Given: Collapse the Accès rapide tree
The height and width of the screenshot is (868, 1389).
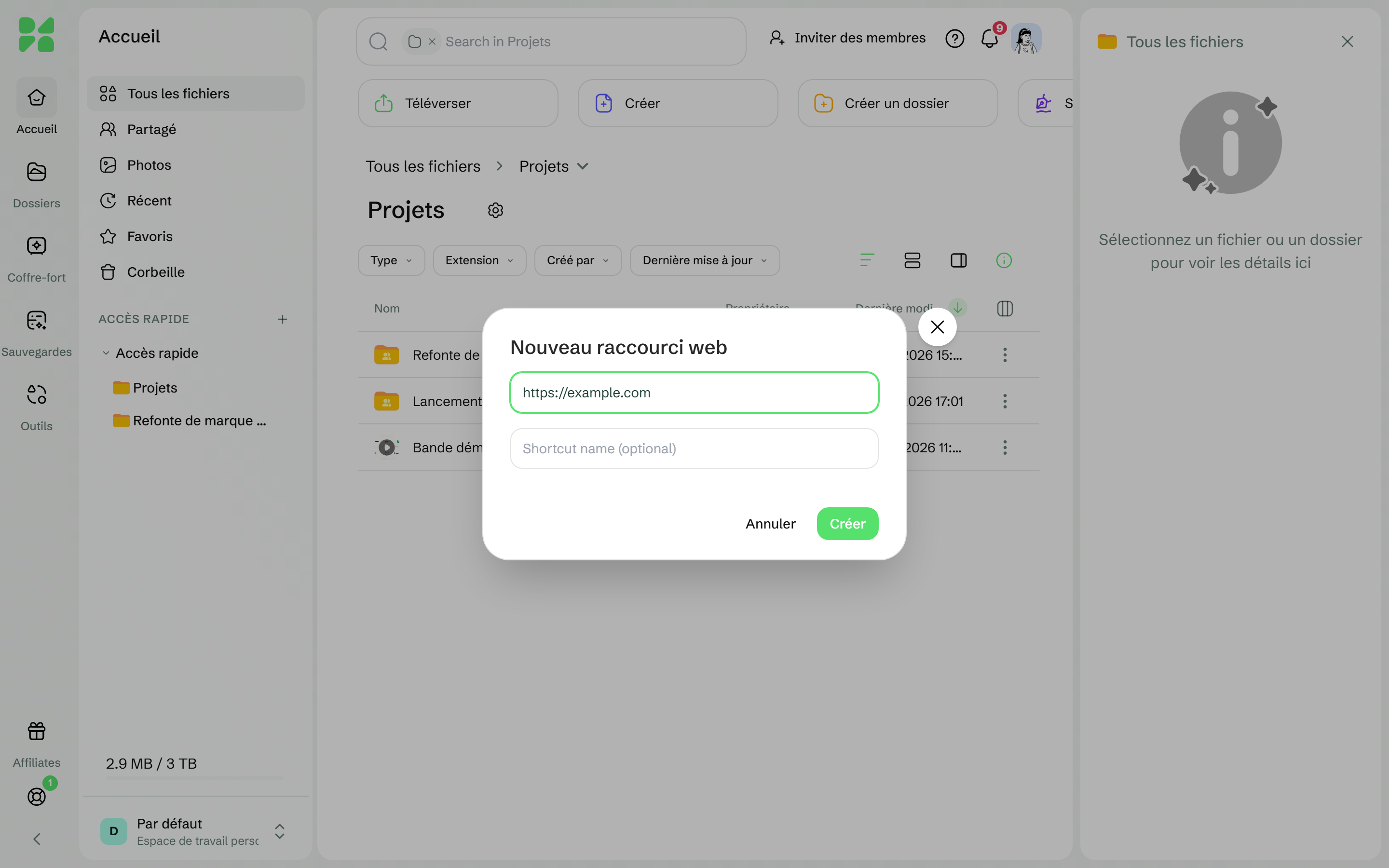Looking at the screenshot, I should [x=106, y=353].
